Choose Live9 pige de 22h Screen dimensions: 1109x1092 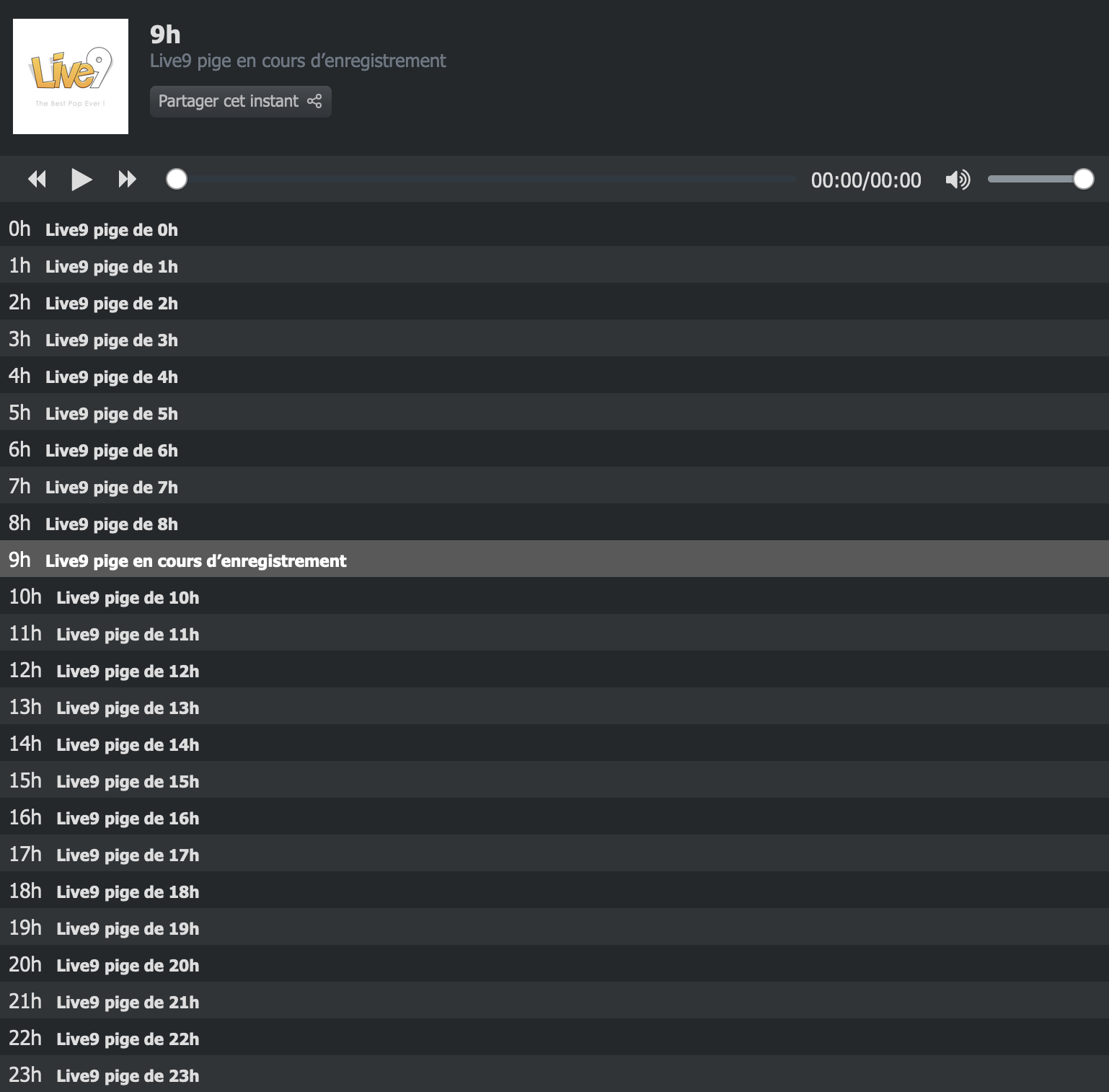(554, 1037)
